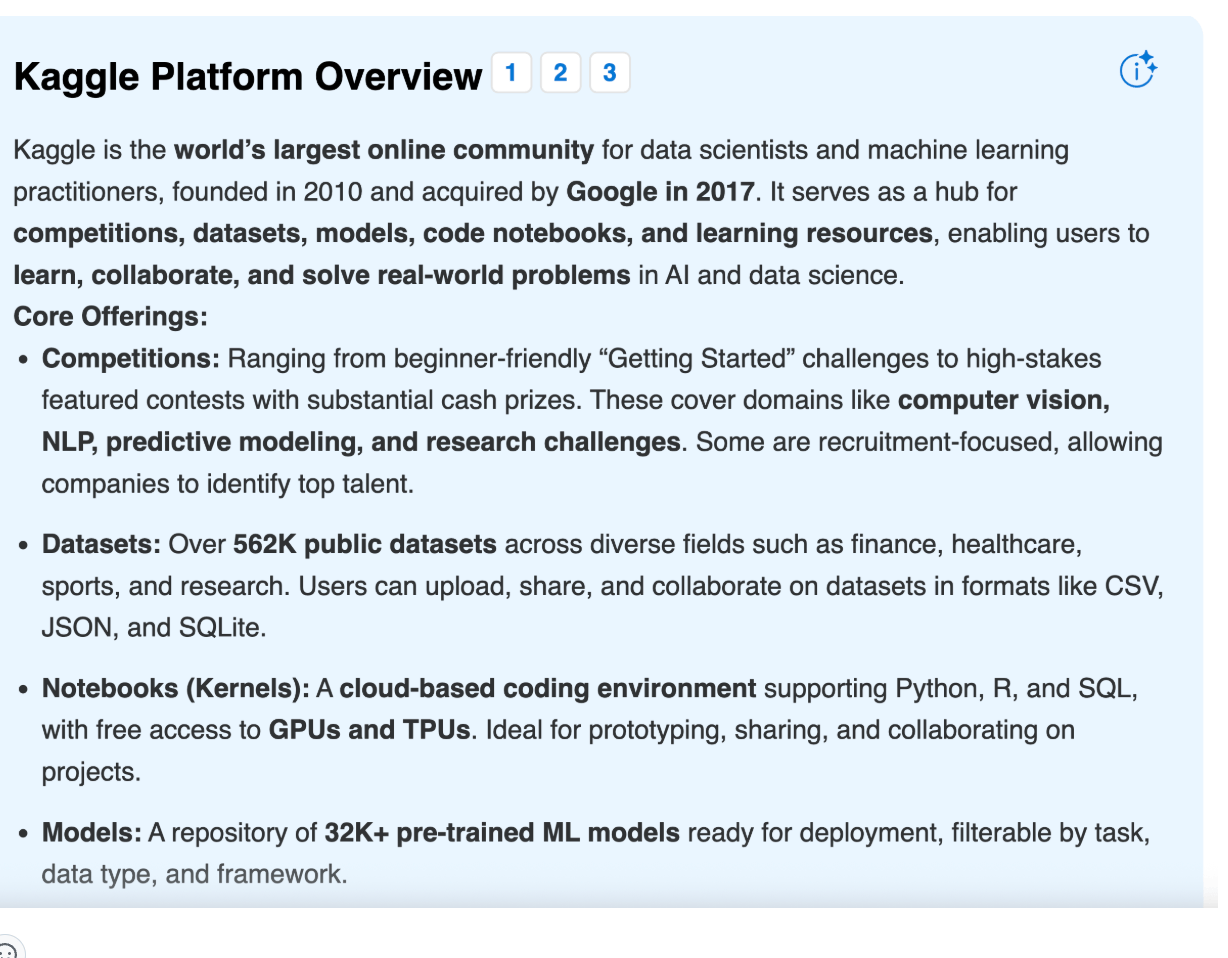Click bold text "world's largest online community"
Screen dimensions: 1228x958
tap(384, 151)
